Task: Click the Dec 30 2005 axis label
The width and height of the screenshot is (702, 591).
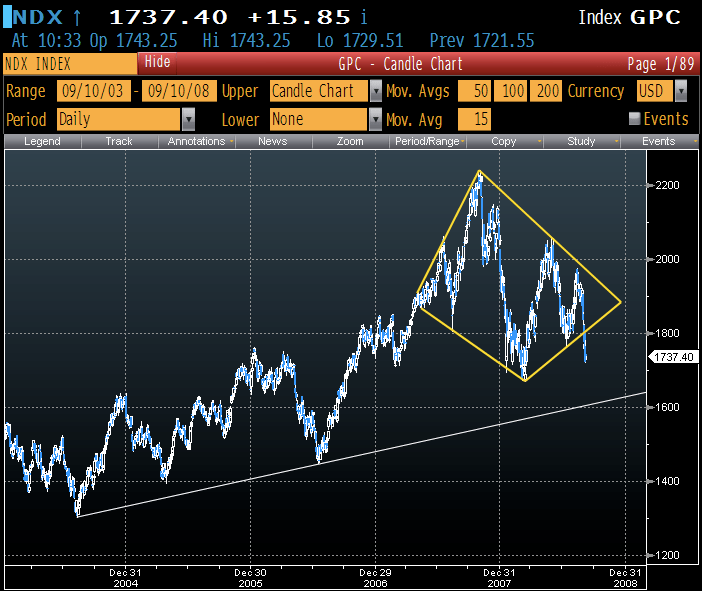Action: pyautogui.click(x=250, y=578)
